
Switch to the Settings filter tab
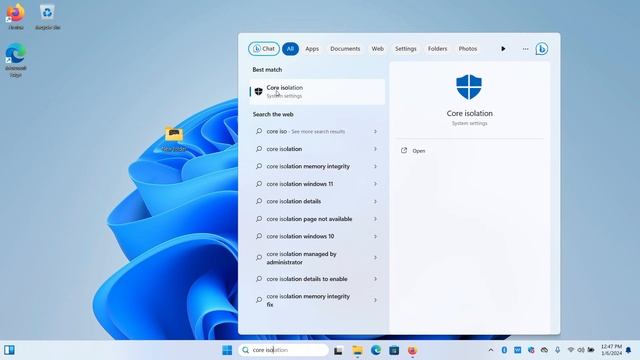405,49
